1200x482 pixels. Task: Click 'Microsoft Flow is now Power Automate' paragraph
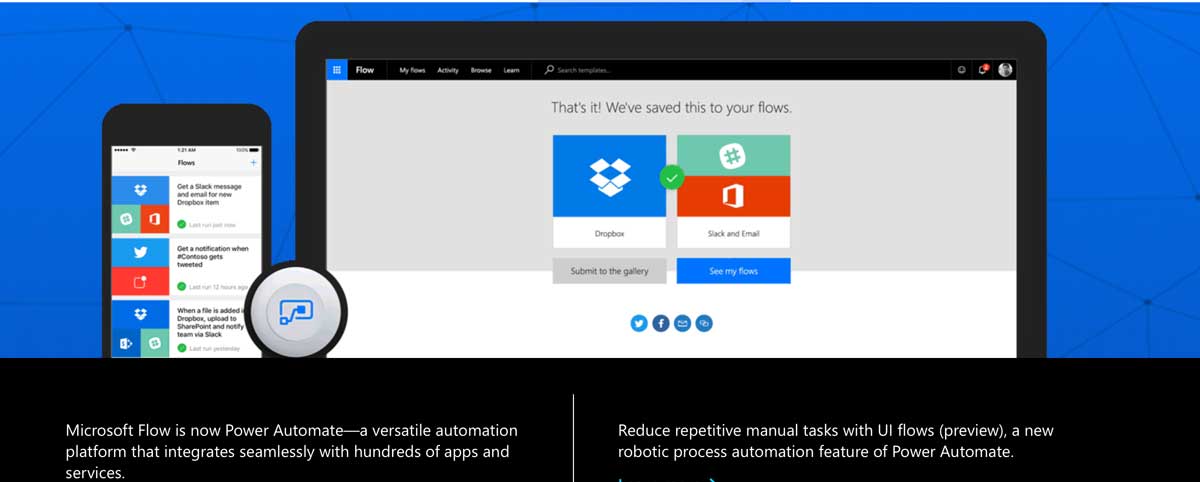tap(292, 451)
